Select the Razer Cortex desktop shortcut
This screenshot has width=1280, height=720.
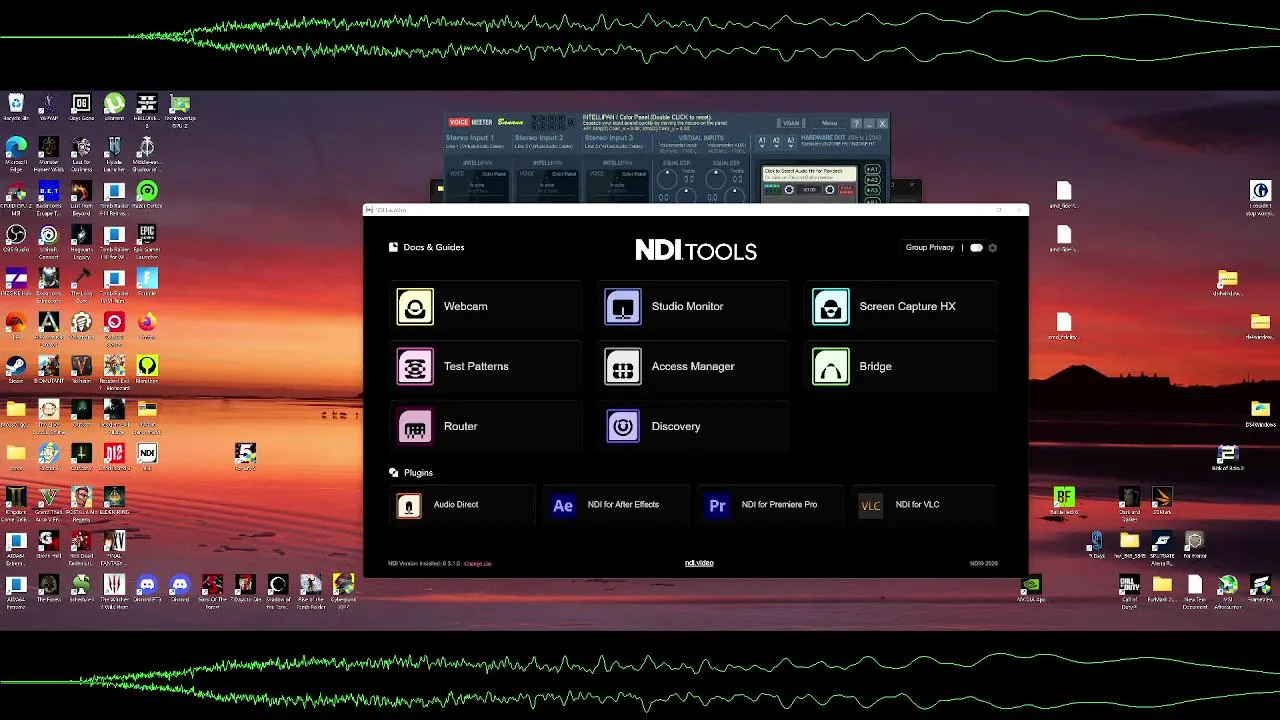147,195
